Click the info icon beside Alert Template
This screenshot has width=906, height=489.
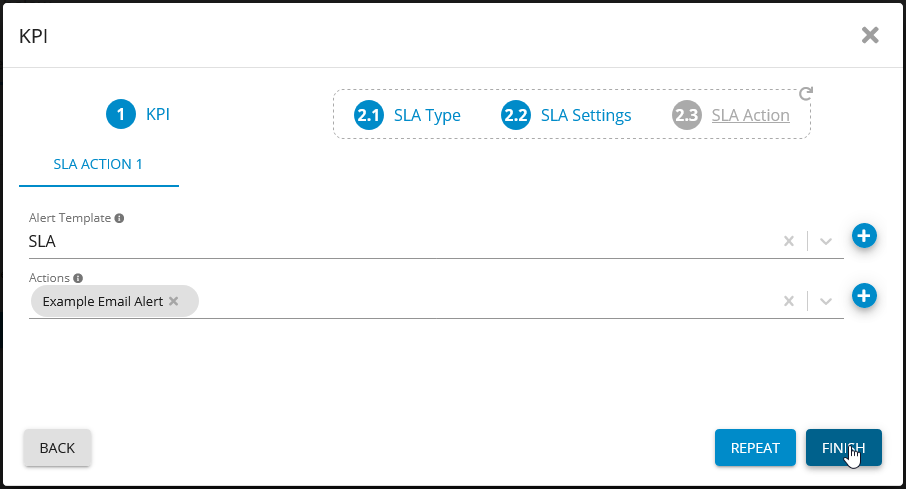click(119, 218)
